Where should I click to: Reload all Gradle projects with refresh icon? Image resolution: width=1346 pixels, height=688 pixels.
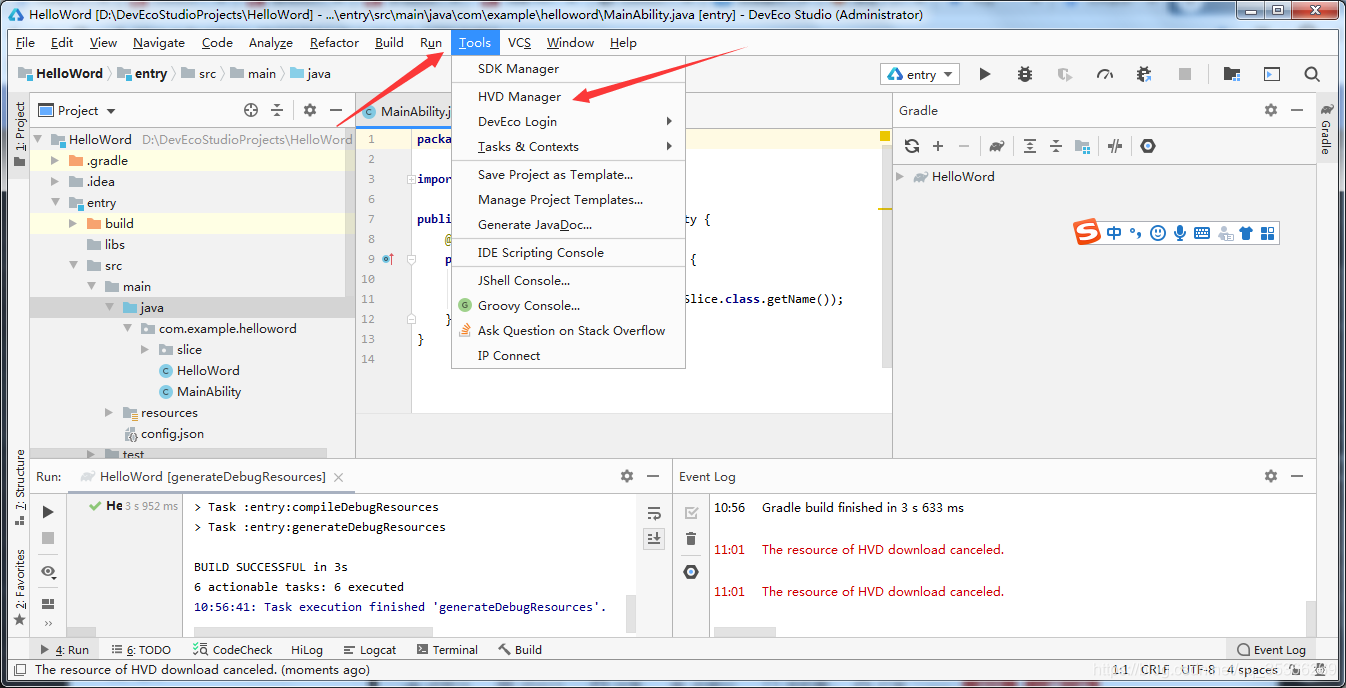[x=912, y=146]
